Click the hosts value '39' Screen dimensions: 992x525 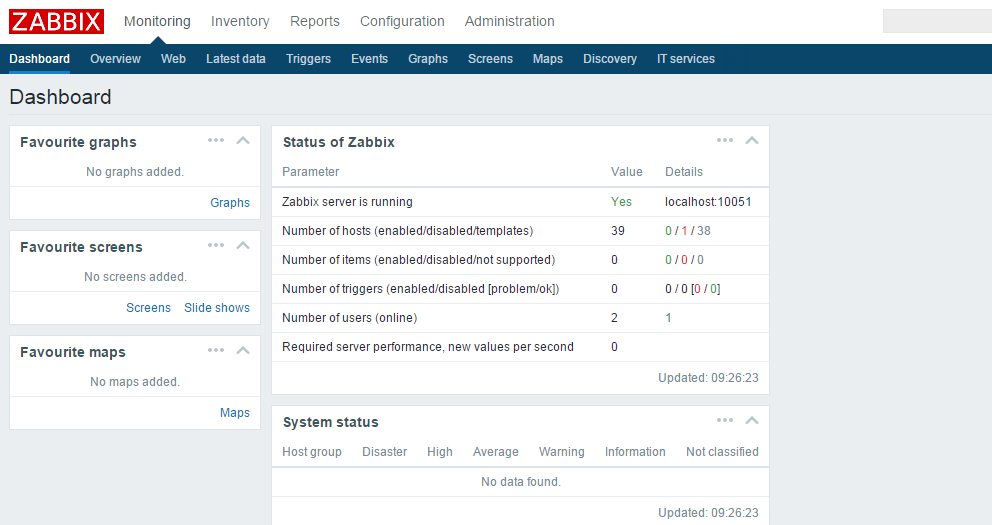(617, 231)
